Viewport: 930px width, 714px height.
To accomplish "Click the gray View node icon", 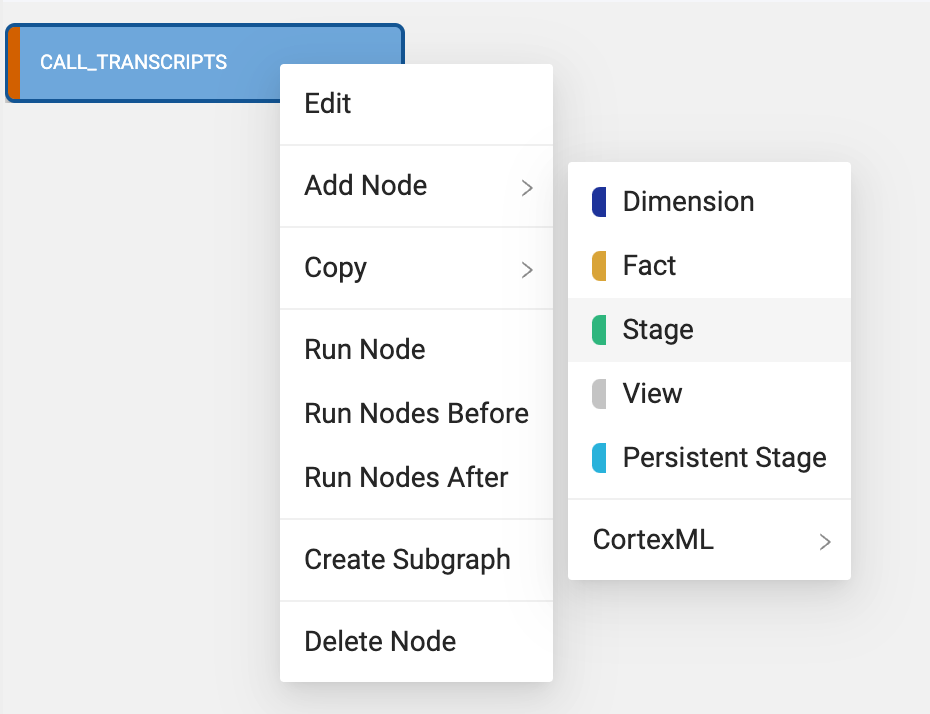I will 599,394.
